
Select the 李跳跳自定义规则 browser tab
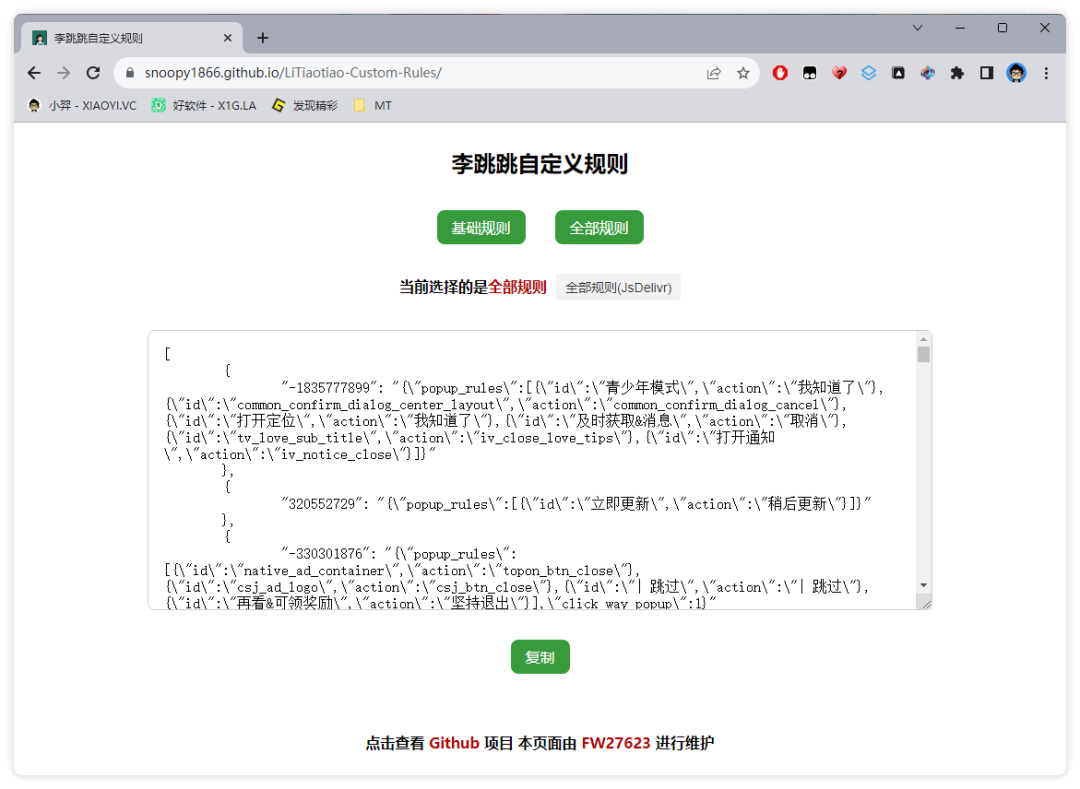132,38
